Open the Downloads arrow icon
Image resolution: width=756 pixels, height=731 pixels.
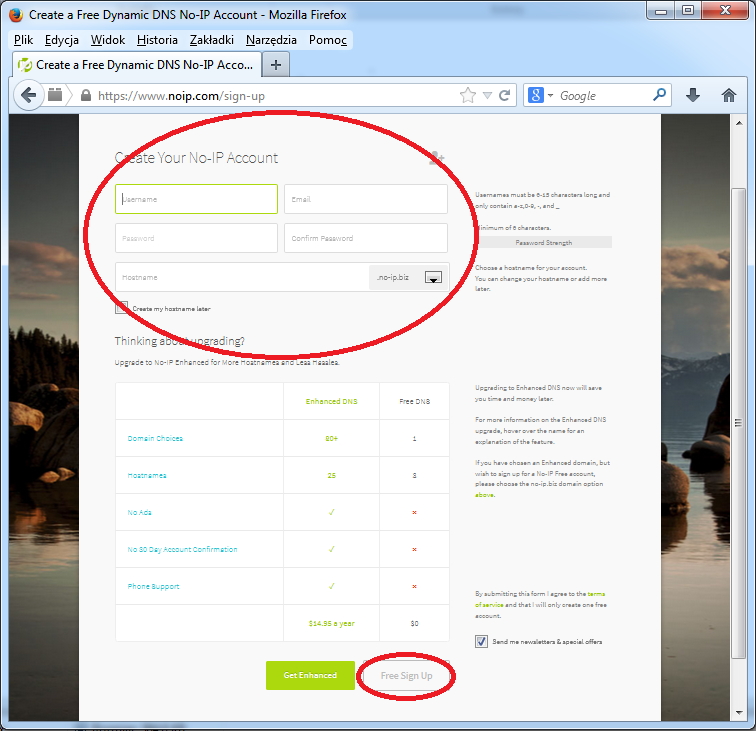tap(693, 95)
